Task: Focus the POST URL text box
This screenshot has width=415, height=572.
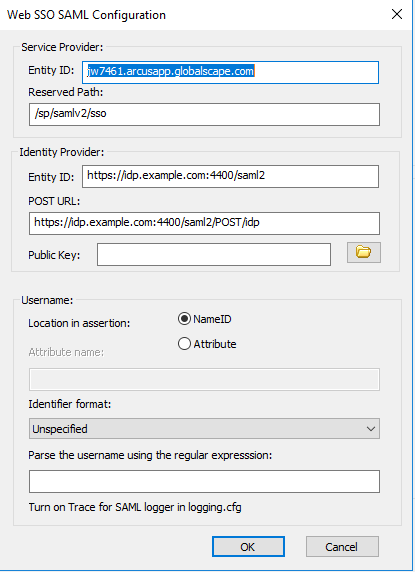Action: [204, 223]
